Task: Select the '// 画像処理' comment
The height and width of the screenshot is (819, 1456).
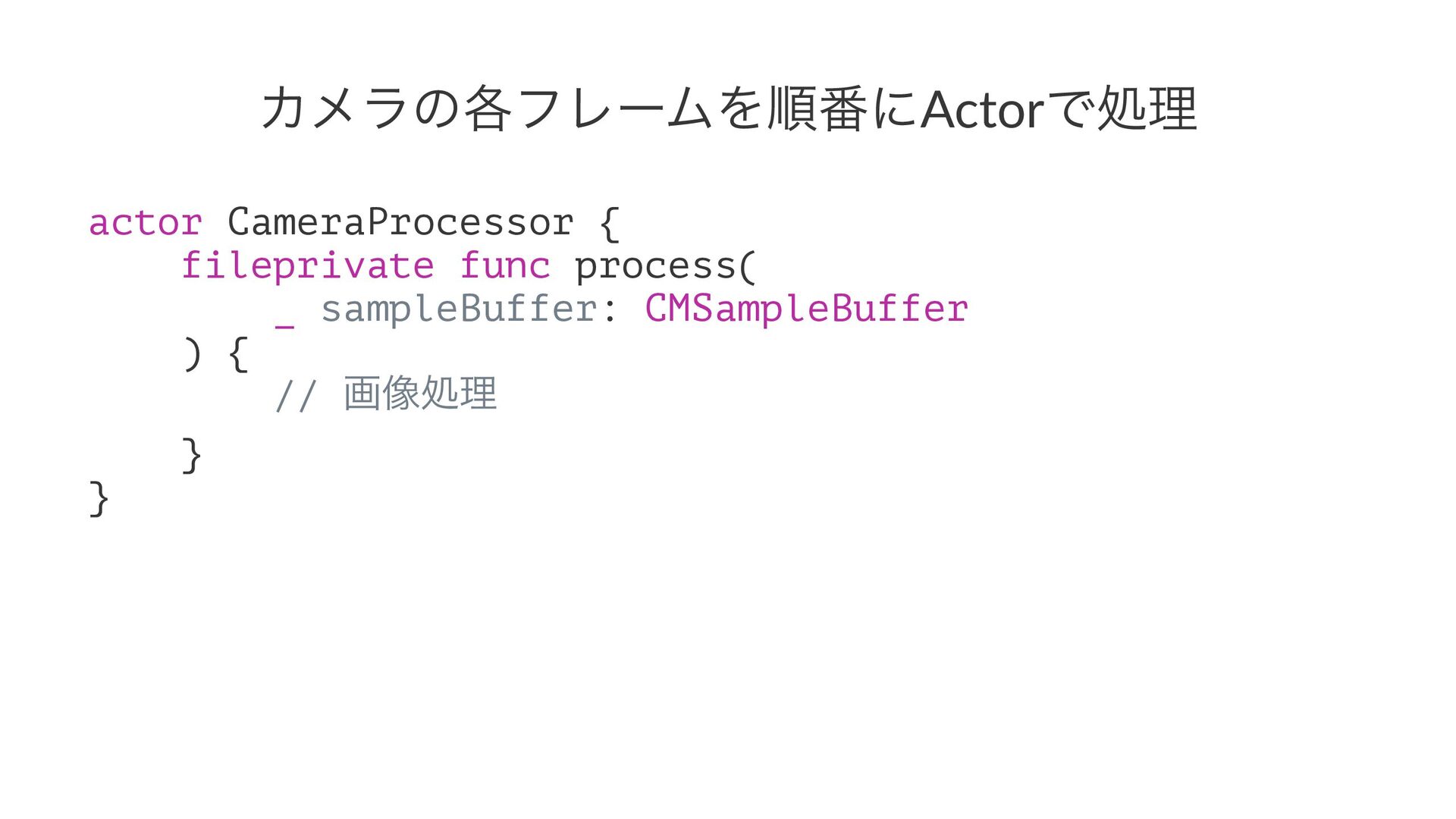Action: click(386, 394)
